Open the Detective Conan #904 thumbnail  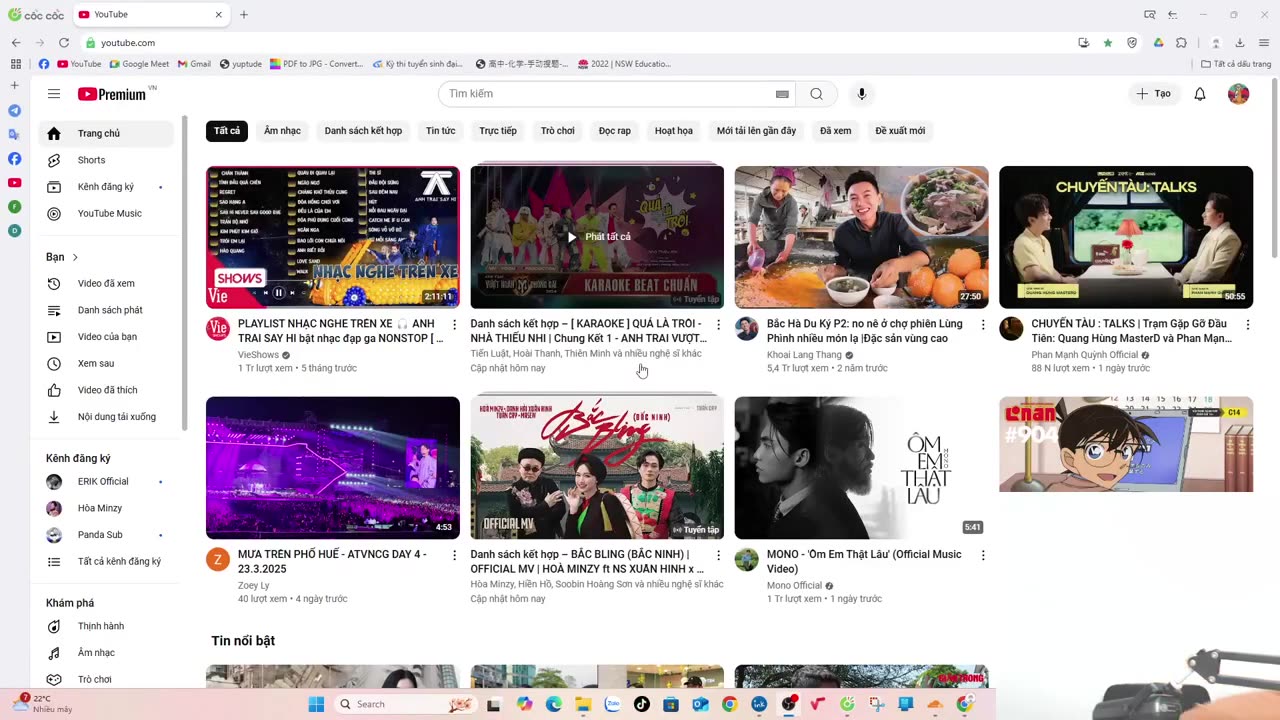1126,444
